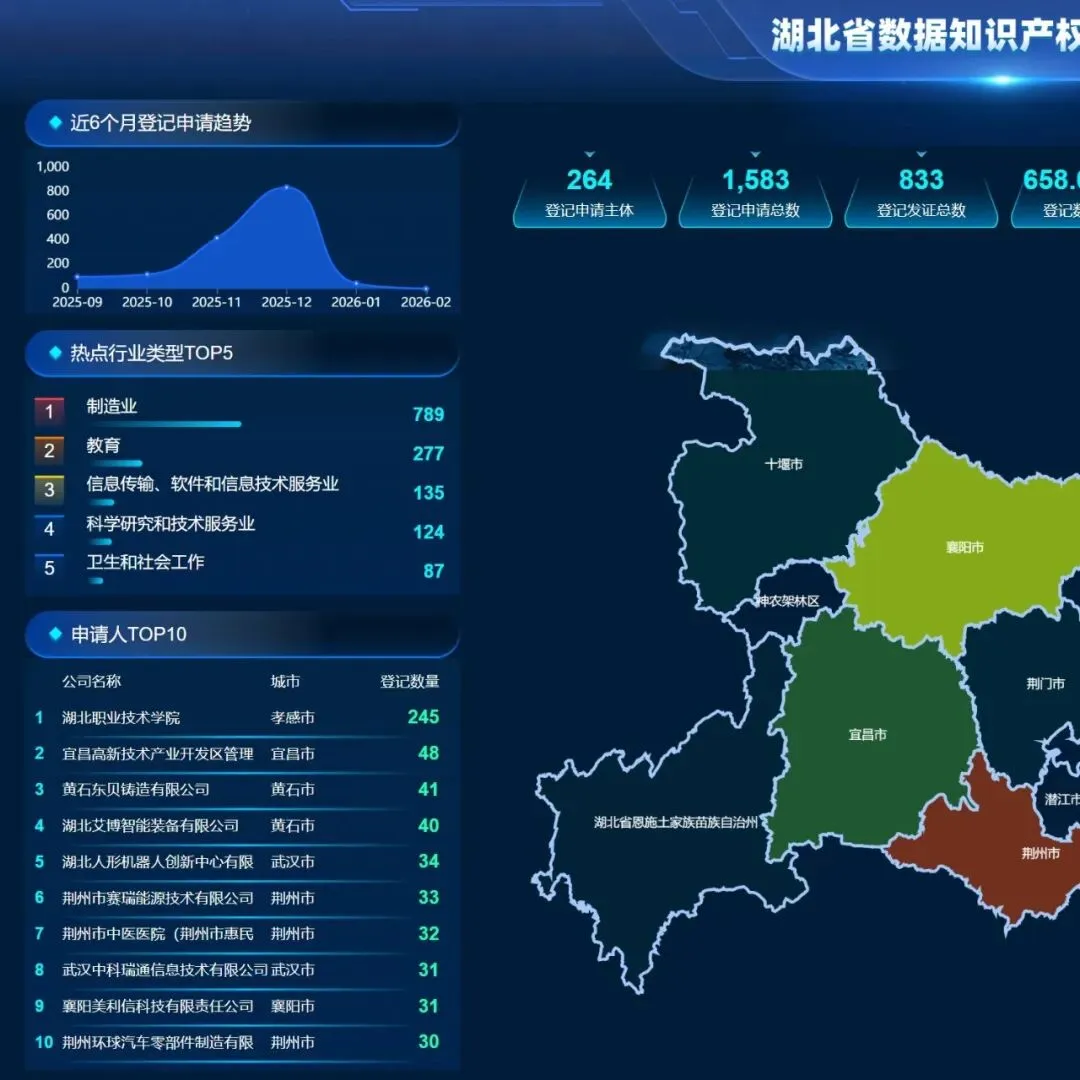Click the 公司名称 column header

92,681
